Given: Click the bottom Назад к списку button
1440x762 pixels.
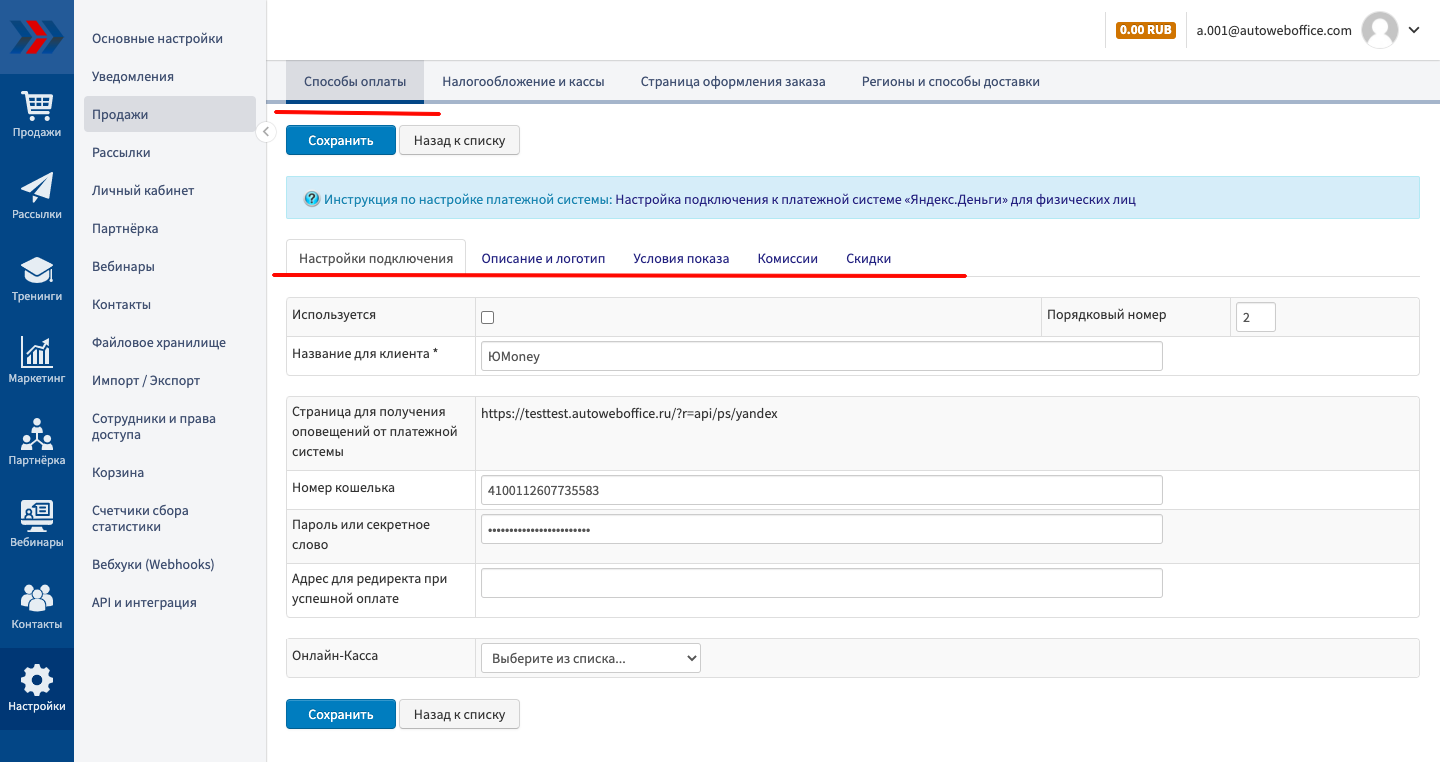Looking at the screenshot, I should (x=459, y=714).
